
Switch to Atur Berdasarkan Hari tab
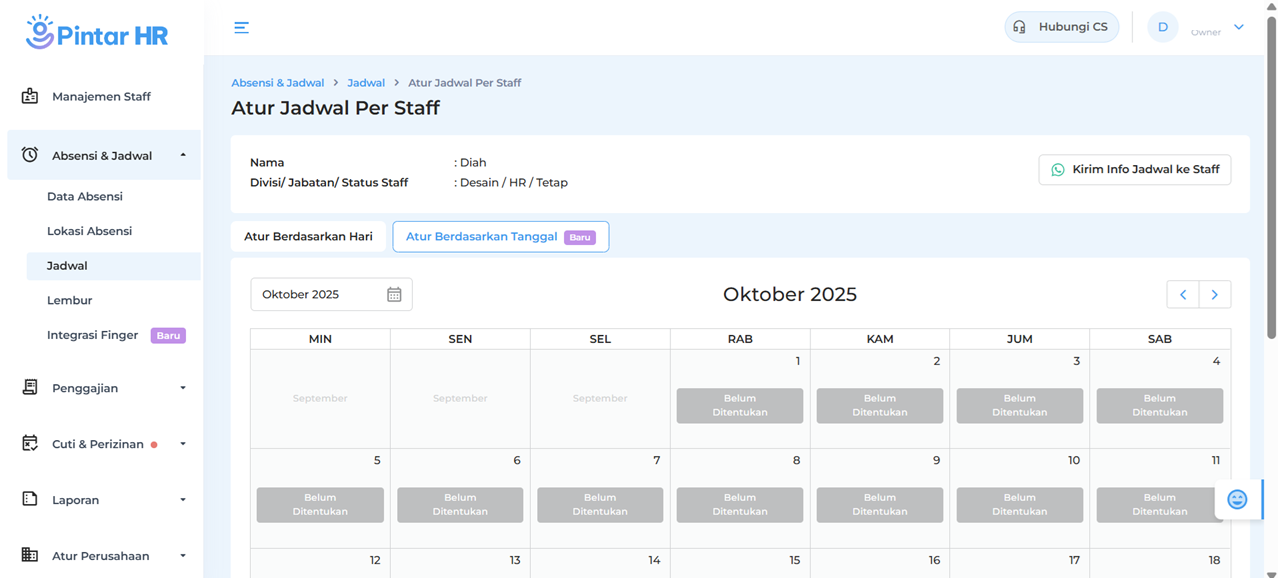point(308,237)
